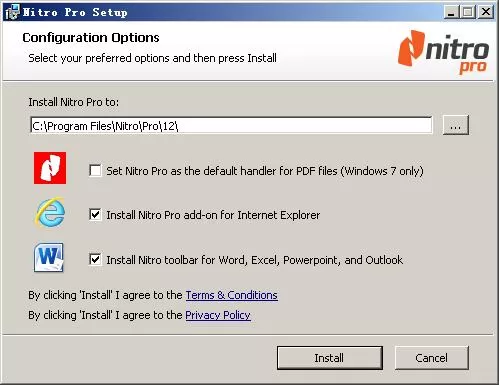Start installation with the Install button
Viewport: 499px width, 385px height.
[x=330, y=358]
